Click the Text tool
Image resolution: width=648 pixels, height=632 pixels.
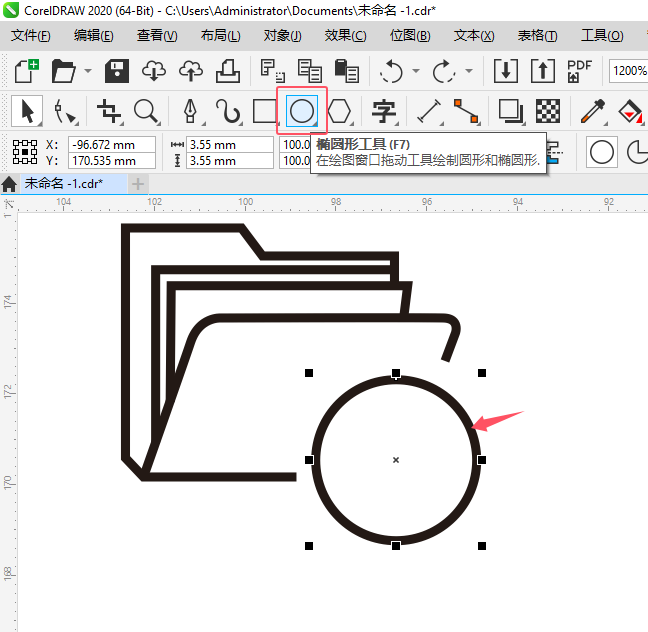click(383, 111)
